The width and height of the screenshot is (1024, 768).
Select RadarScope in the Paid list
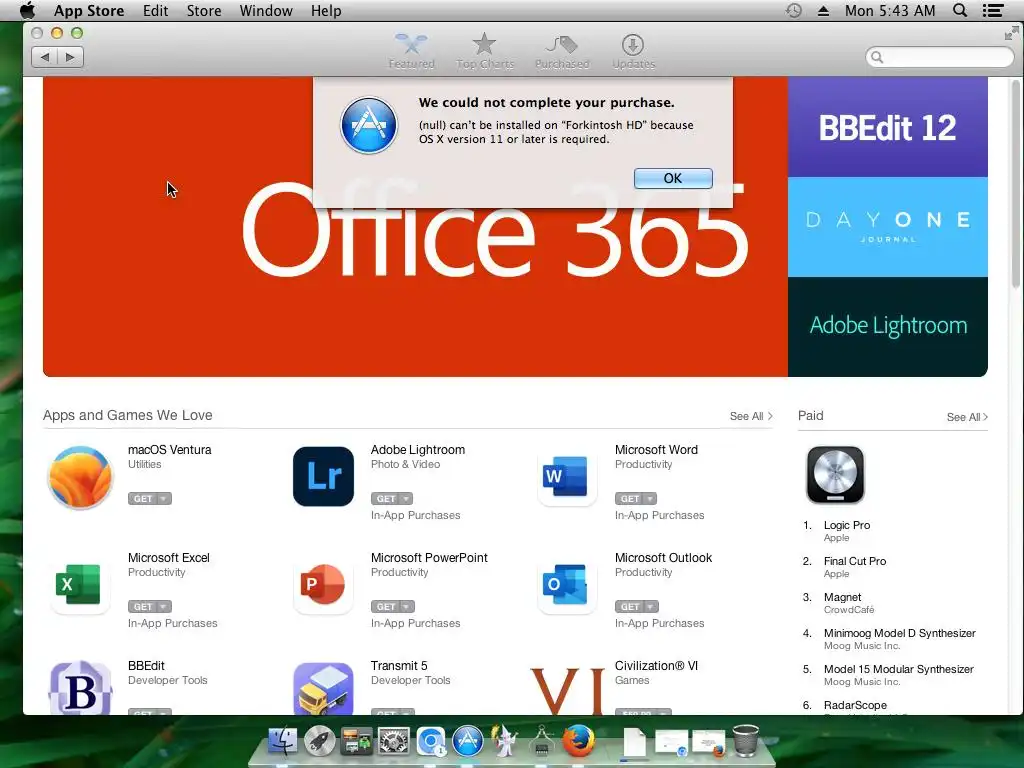[x=855, y=705]
